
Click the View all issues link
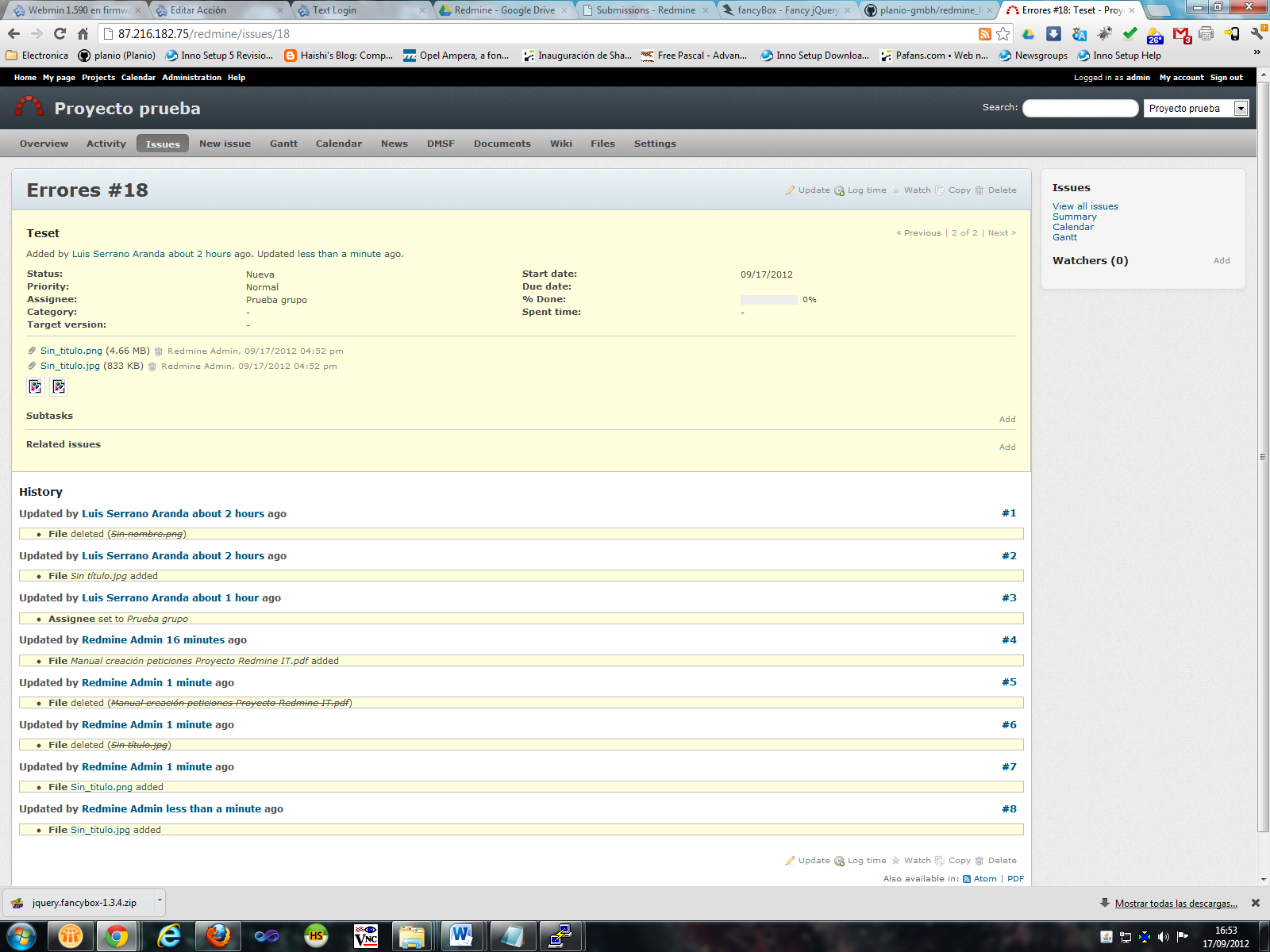(1085, 206)
